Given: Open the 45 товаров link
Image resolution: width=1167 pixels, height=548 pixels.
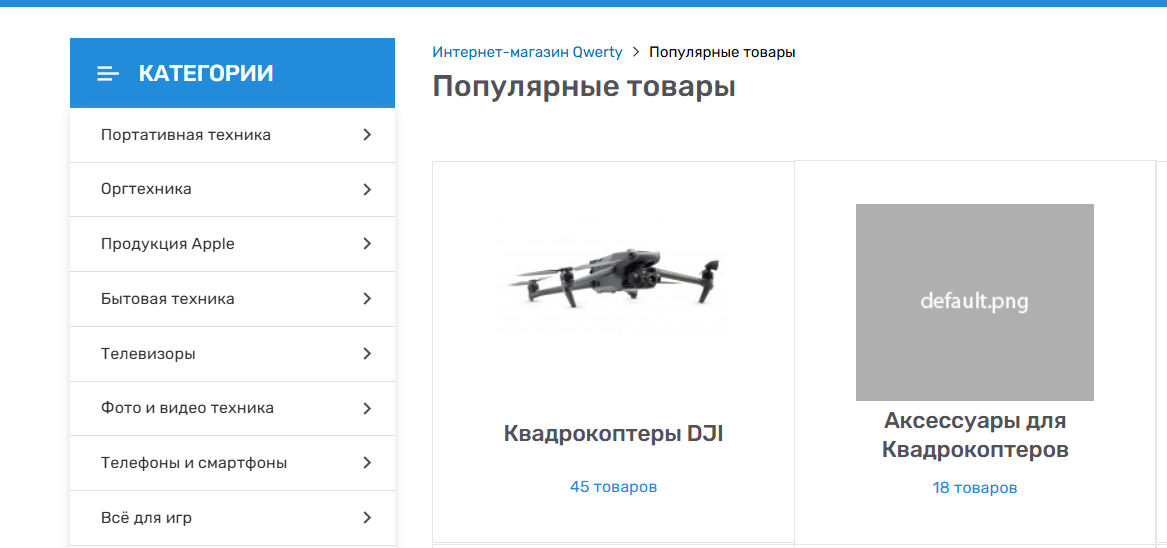Looking at the screenshot, I should pos(613,487).
